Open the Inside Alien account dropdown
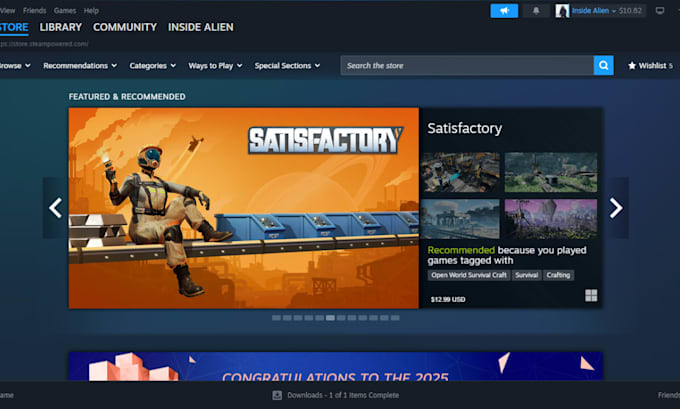 pyautogui.click(x=593, y=11)
